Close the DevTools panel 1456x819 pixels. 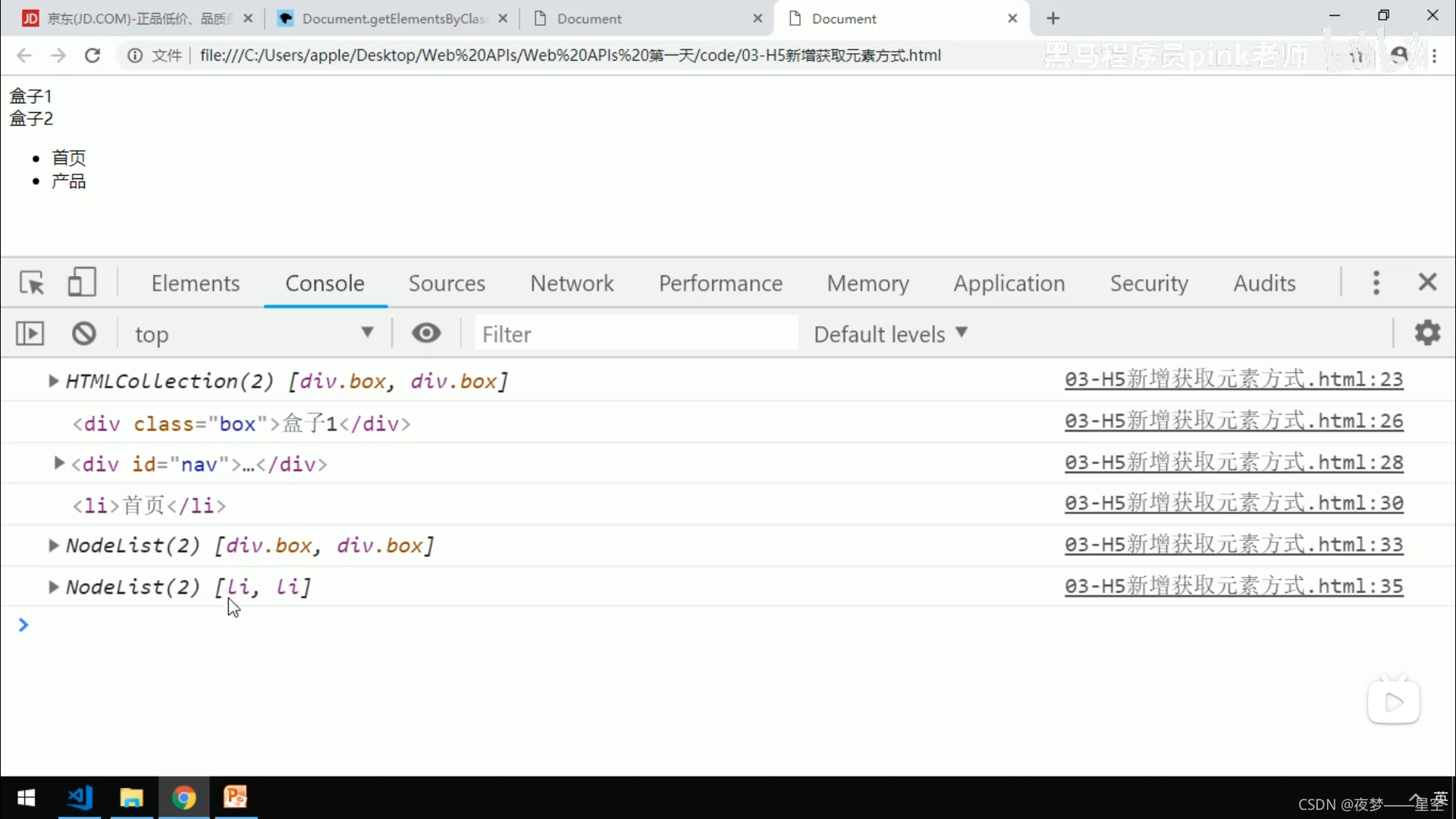pyautogui.click(x=1427, y=282)
